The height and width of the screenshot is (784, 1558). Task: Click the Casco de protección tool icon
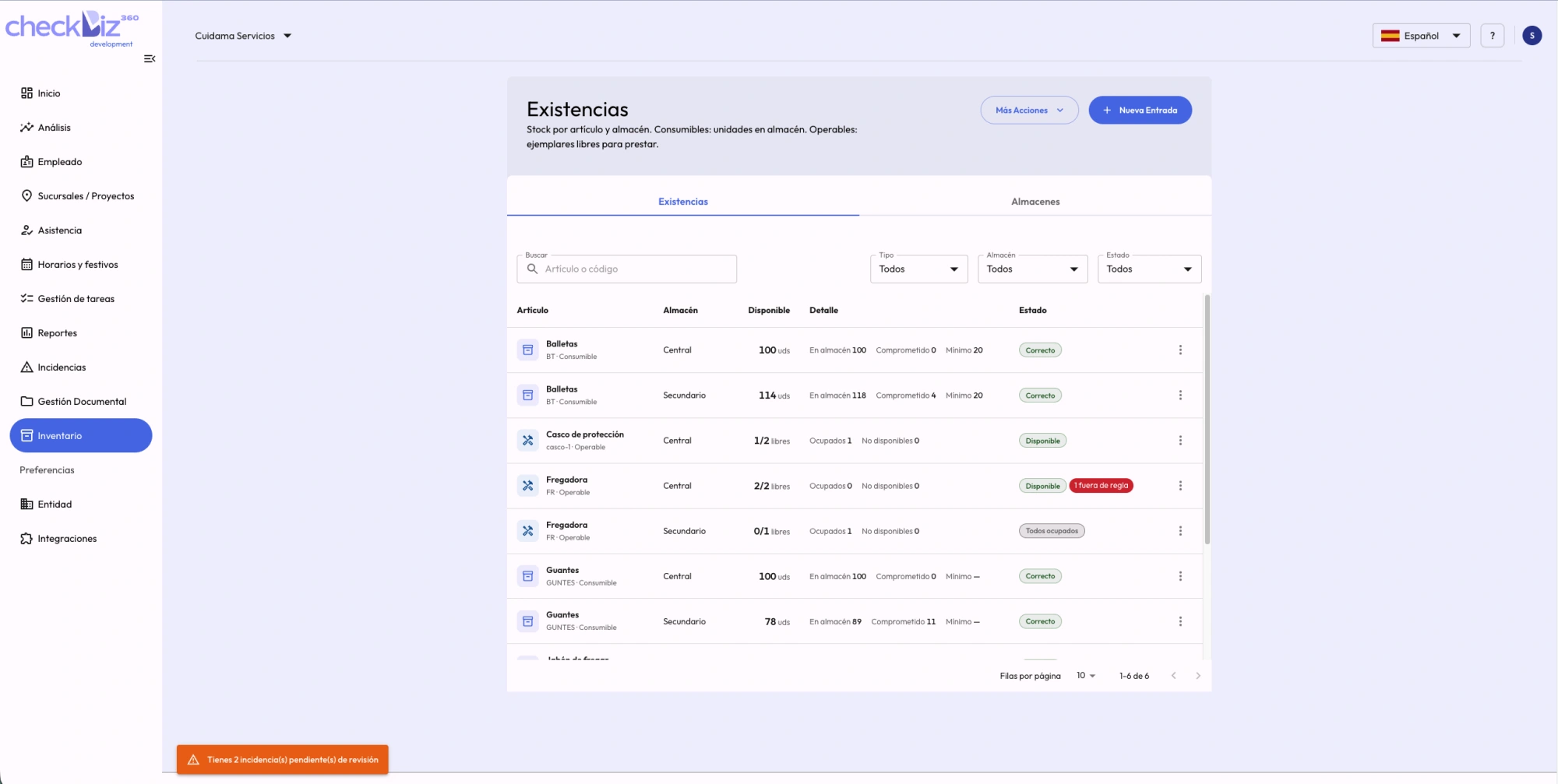[527, 441]
